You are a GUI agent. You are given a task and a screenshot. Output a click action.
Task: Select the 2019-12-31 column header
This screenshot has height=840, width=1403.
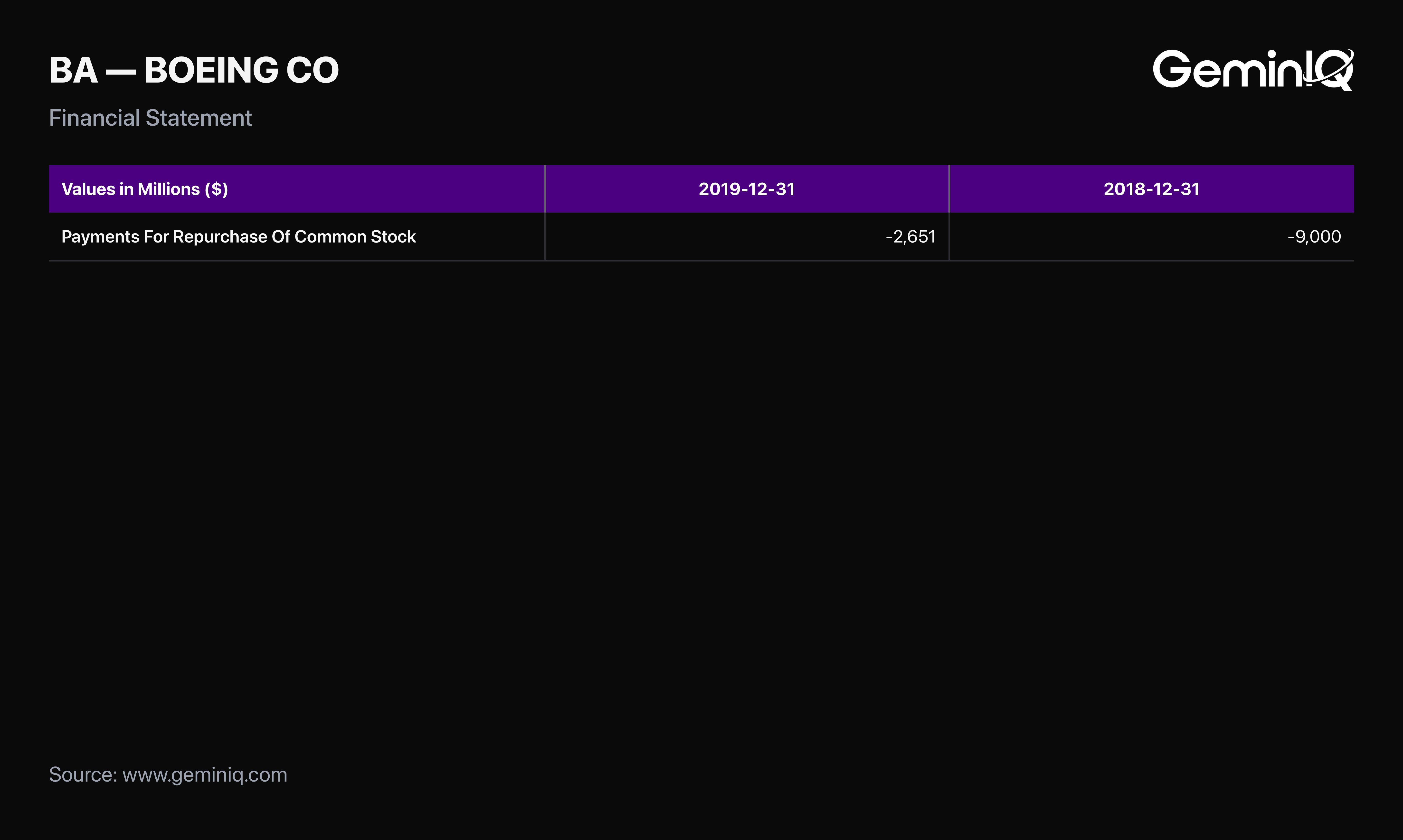[747, 189]
